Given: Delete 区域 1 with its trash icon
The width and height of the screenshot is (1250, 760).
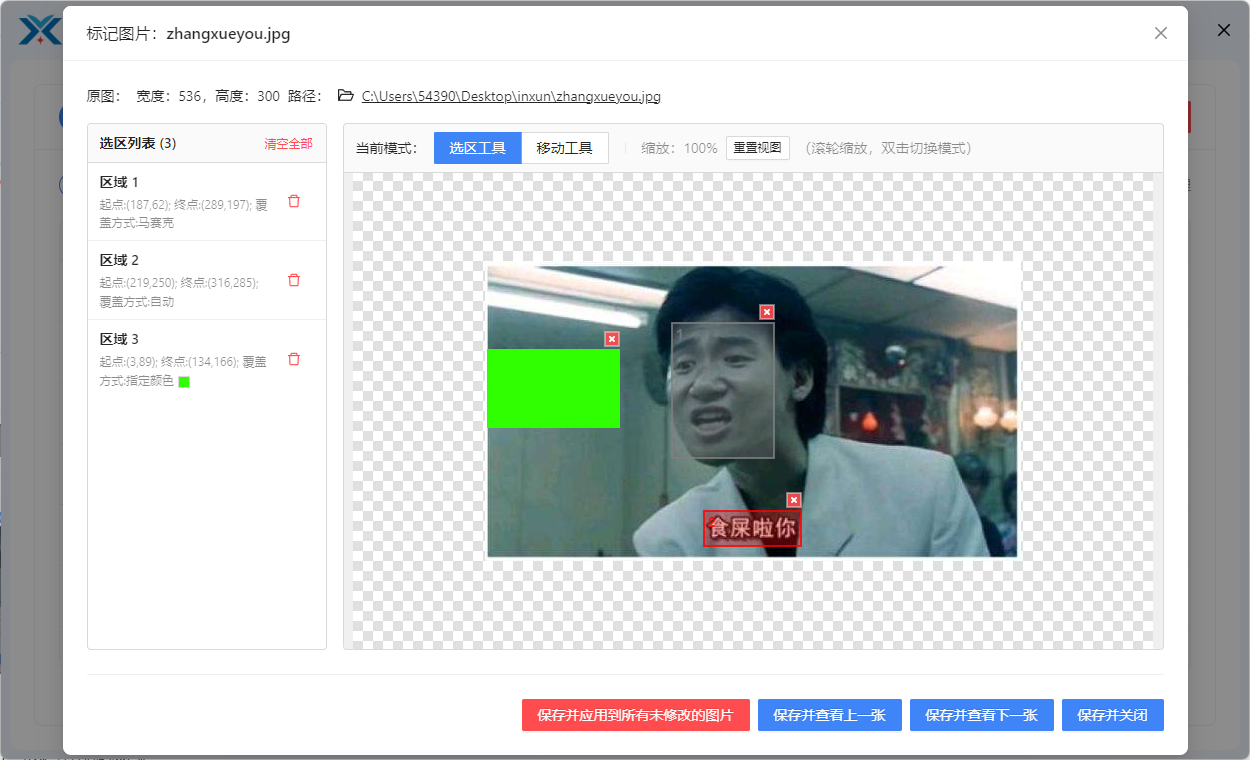Looking at the screenshot, I should coord(294,201).
